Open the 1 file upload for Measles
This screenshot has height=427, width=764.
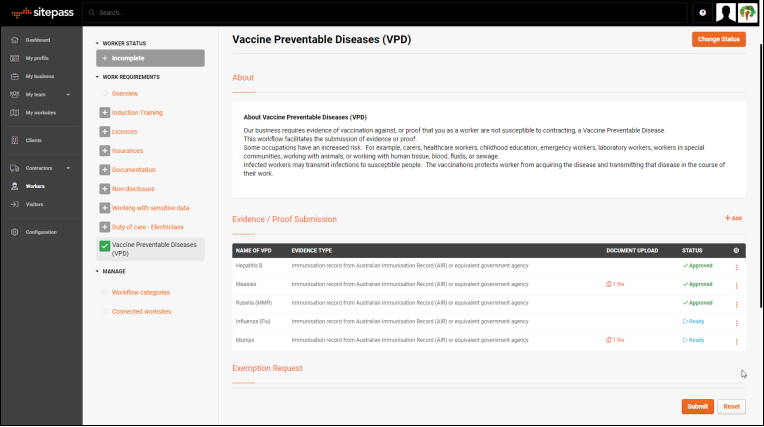coord(615,284)
